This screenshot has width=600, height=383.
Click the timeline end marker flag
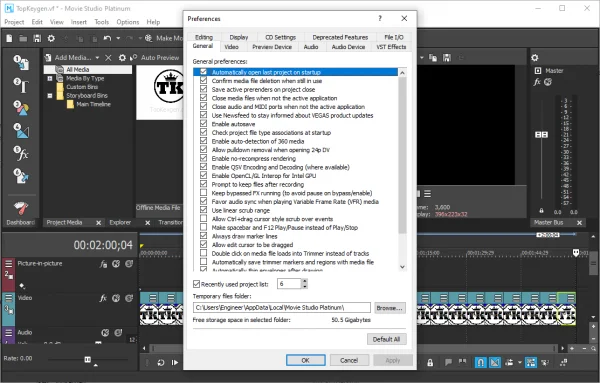576,253
